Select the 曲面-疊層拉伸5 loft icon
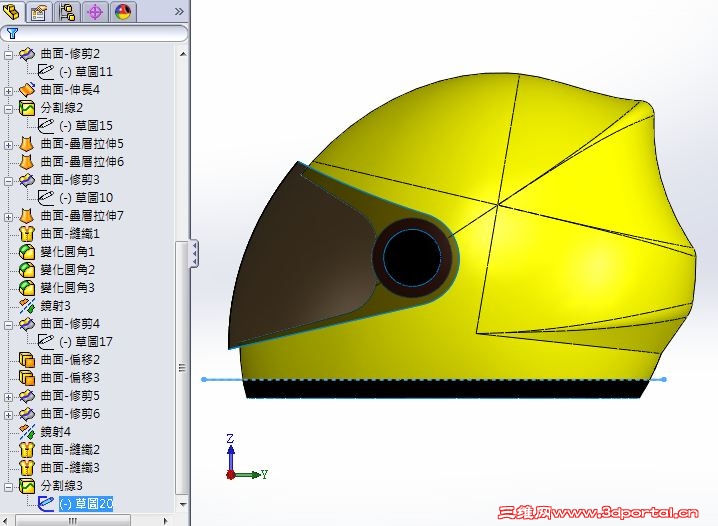The width and height of the screenshot is (718, 526). pos(27,144)
